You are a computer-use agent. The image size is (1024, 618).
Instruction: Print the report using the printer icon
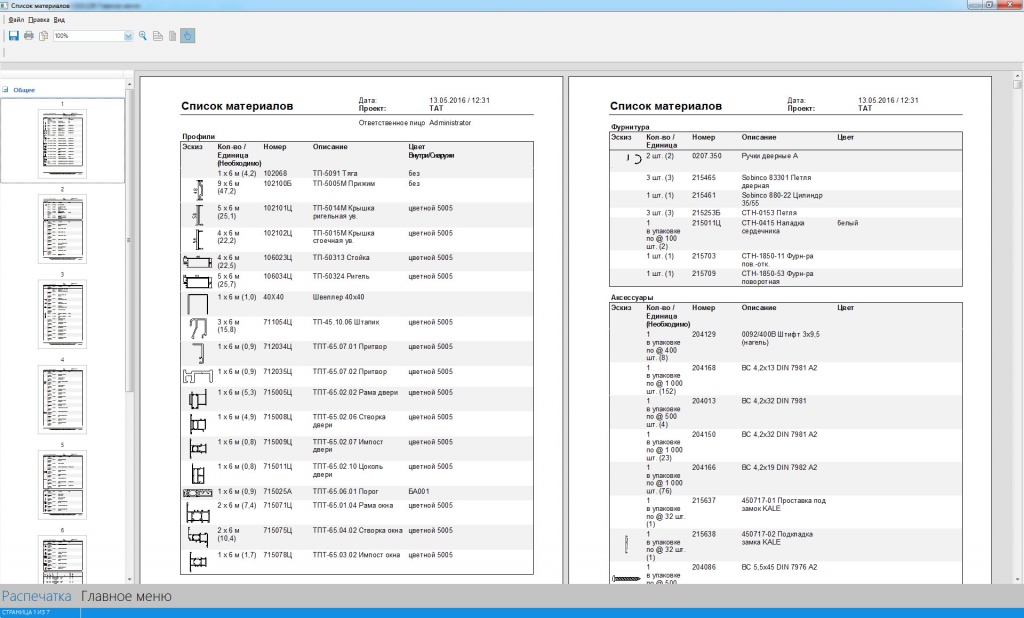tap(29, 36)
